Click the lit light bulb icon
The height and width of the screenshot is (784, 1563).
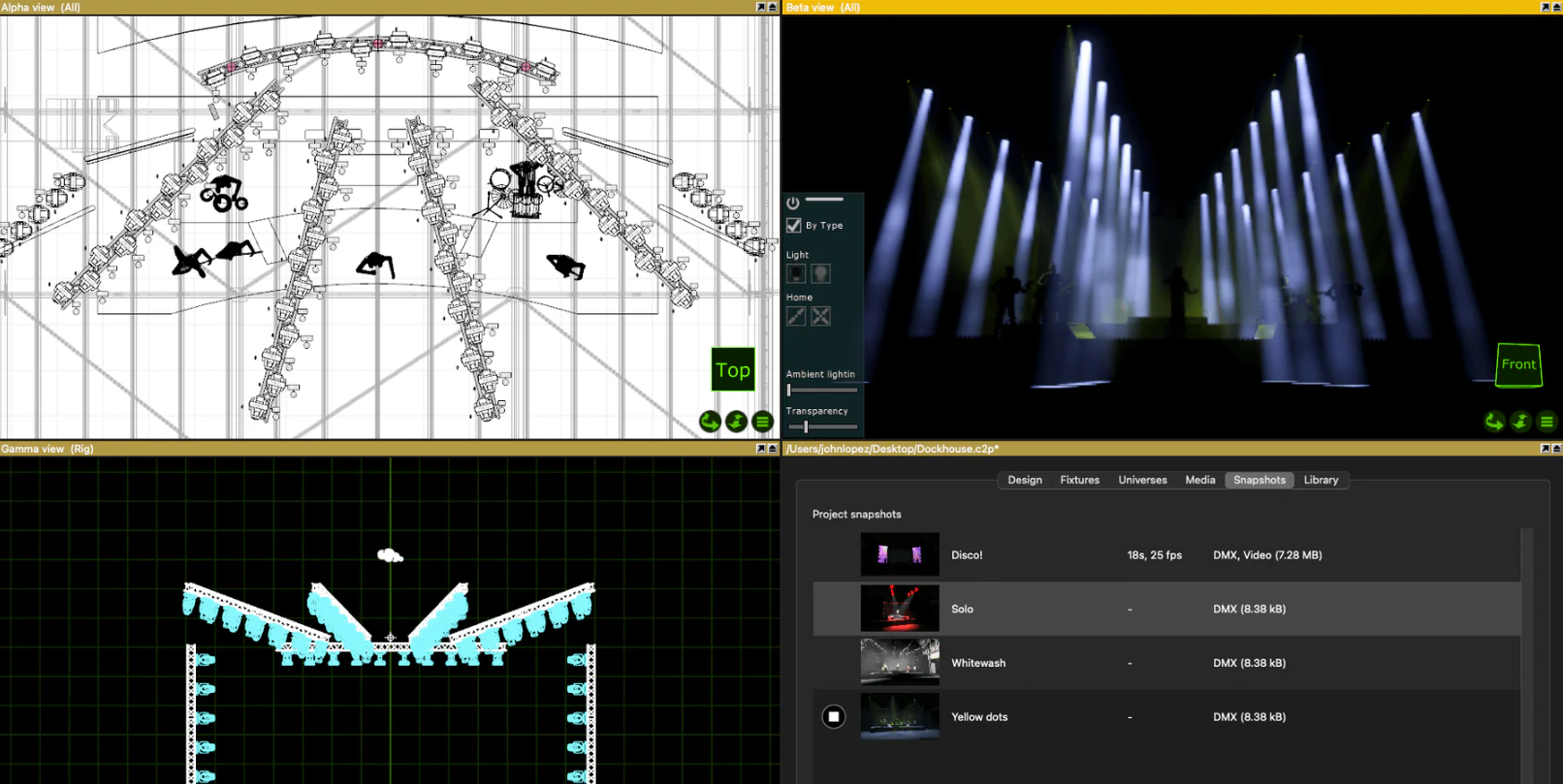(x=820, y=274)
